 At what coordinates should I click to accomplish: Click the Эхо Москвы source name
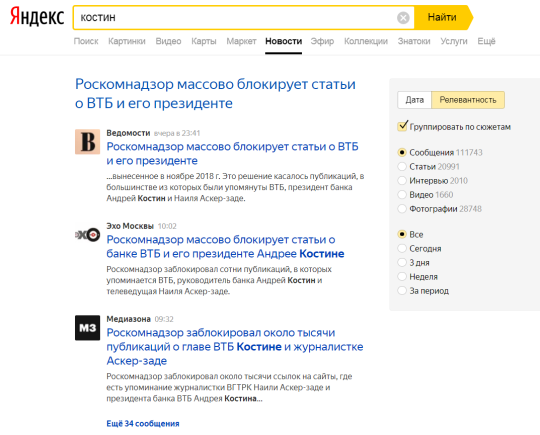point(130,226)
